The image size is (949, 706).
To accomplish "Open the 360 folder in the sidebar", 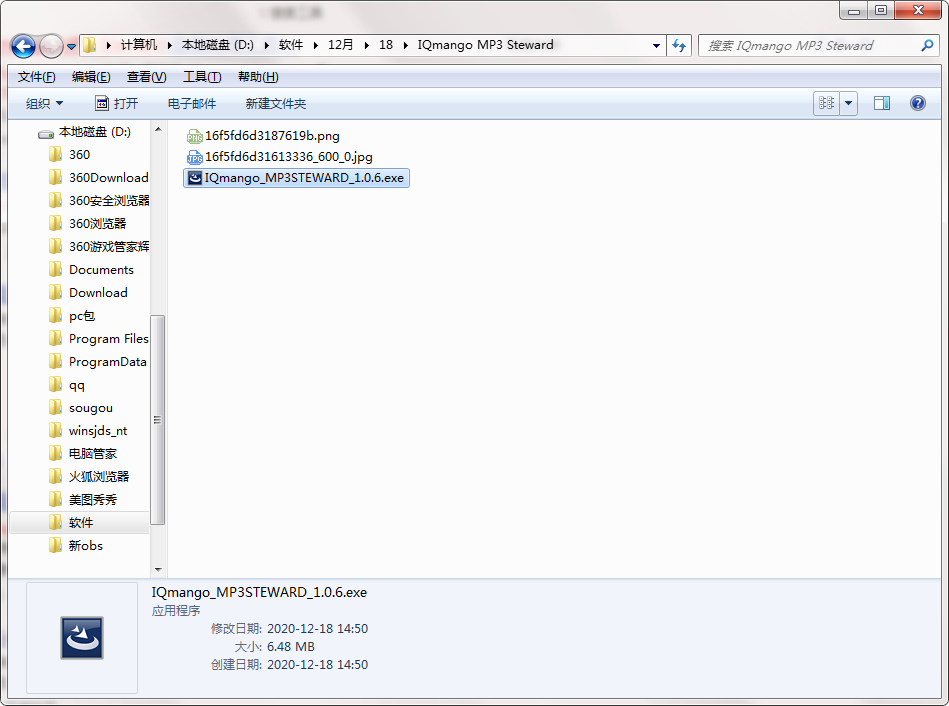I will point(79,154).
